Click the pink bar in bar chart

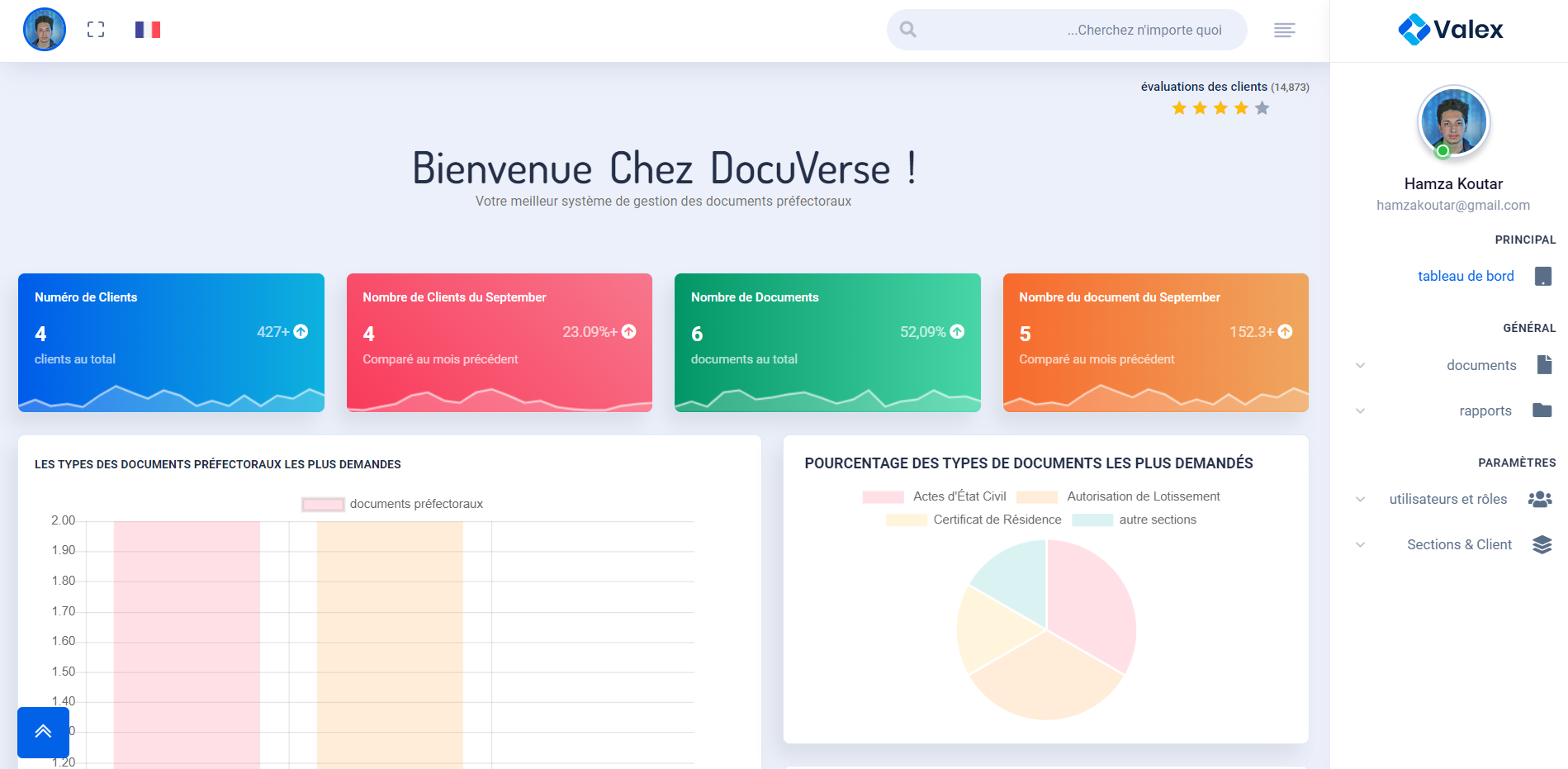pos(187,644)
